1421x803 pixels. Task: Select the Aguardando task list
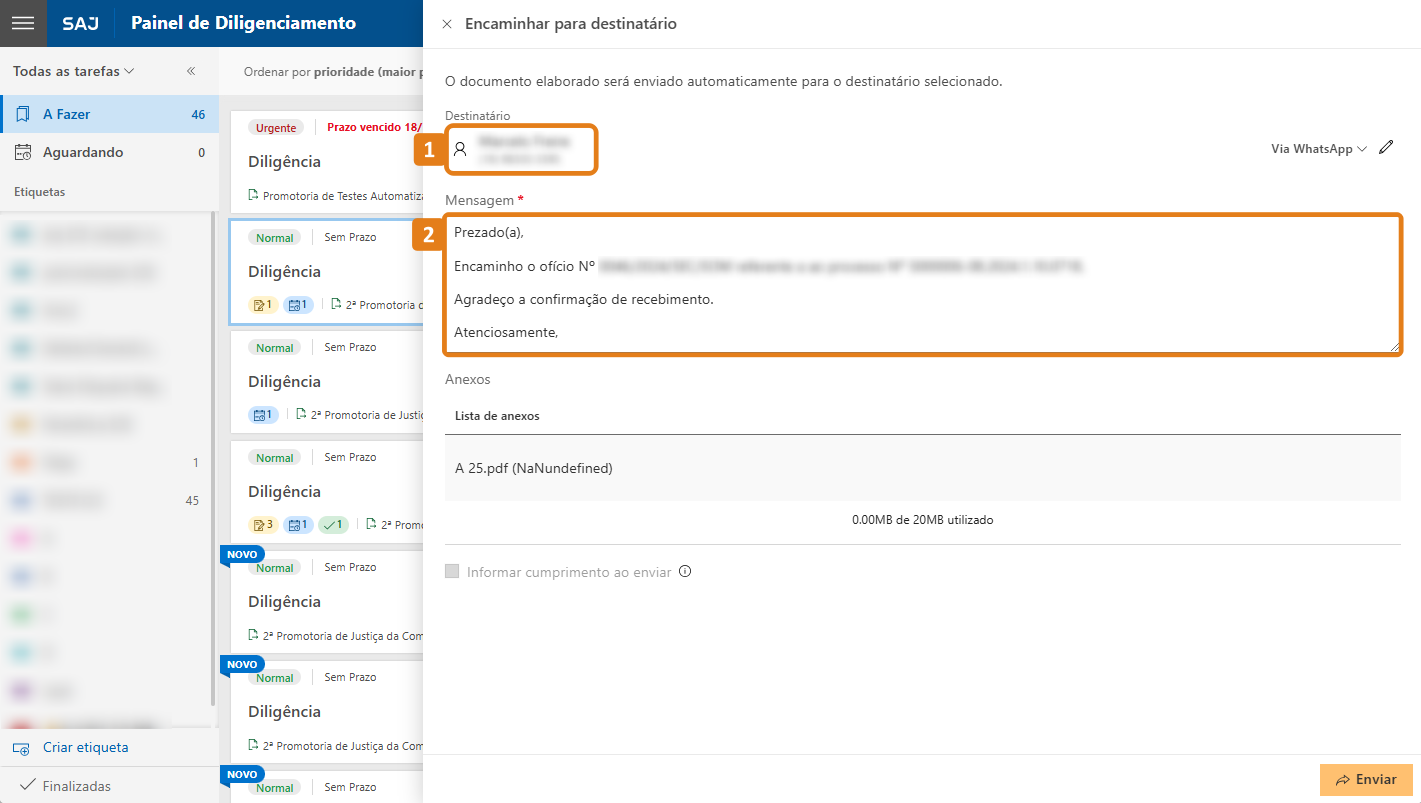pyautogui.click(x=108, y=153)
